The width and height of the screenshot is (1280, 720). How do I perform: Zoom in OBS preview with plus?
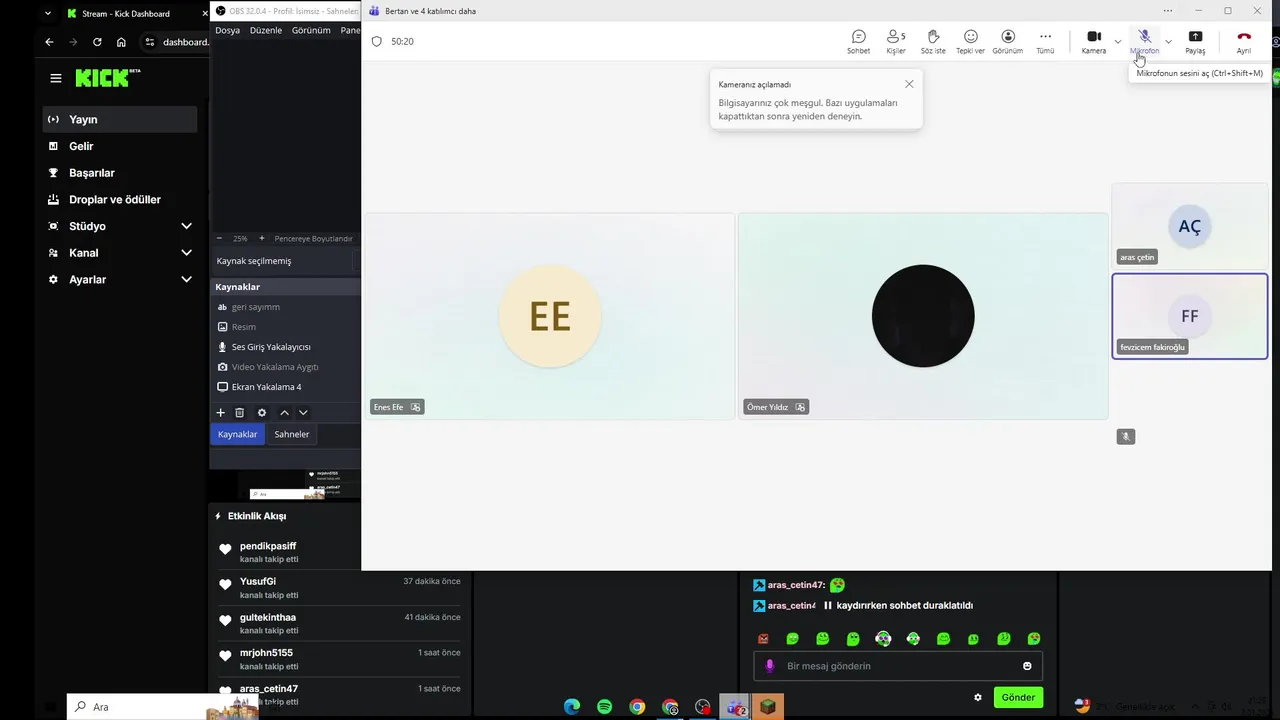262,238
